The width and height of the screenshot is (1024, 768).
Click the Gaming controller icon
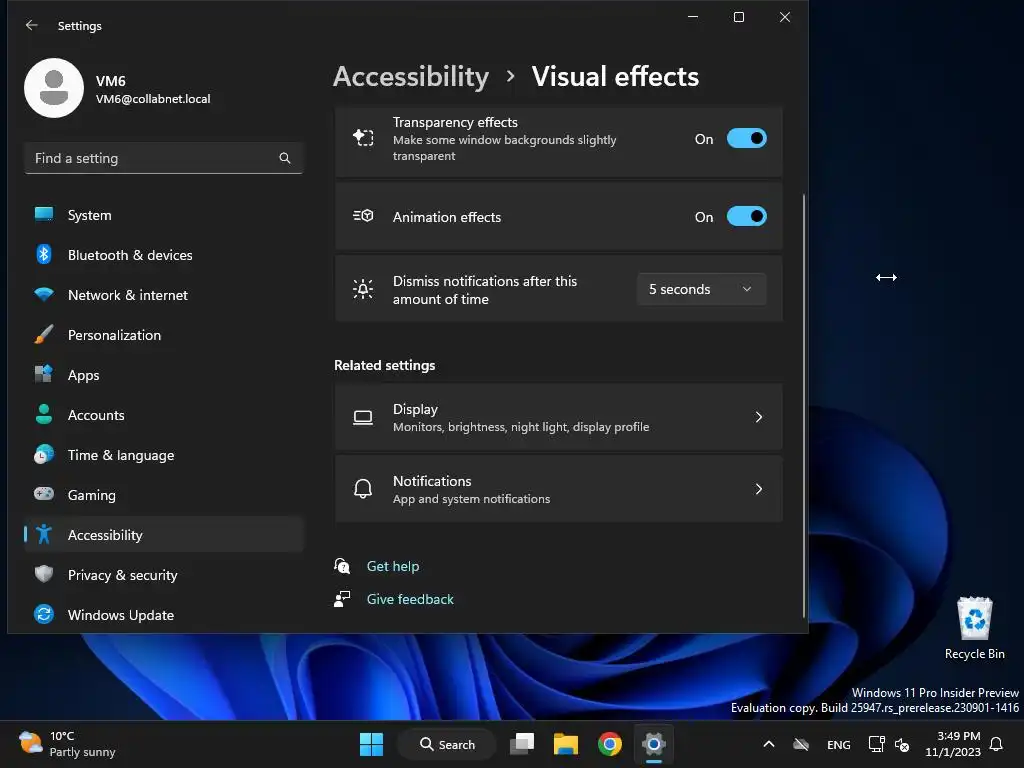(x=44, y=494)
